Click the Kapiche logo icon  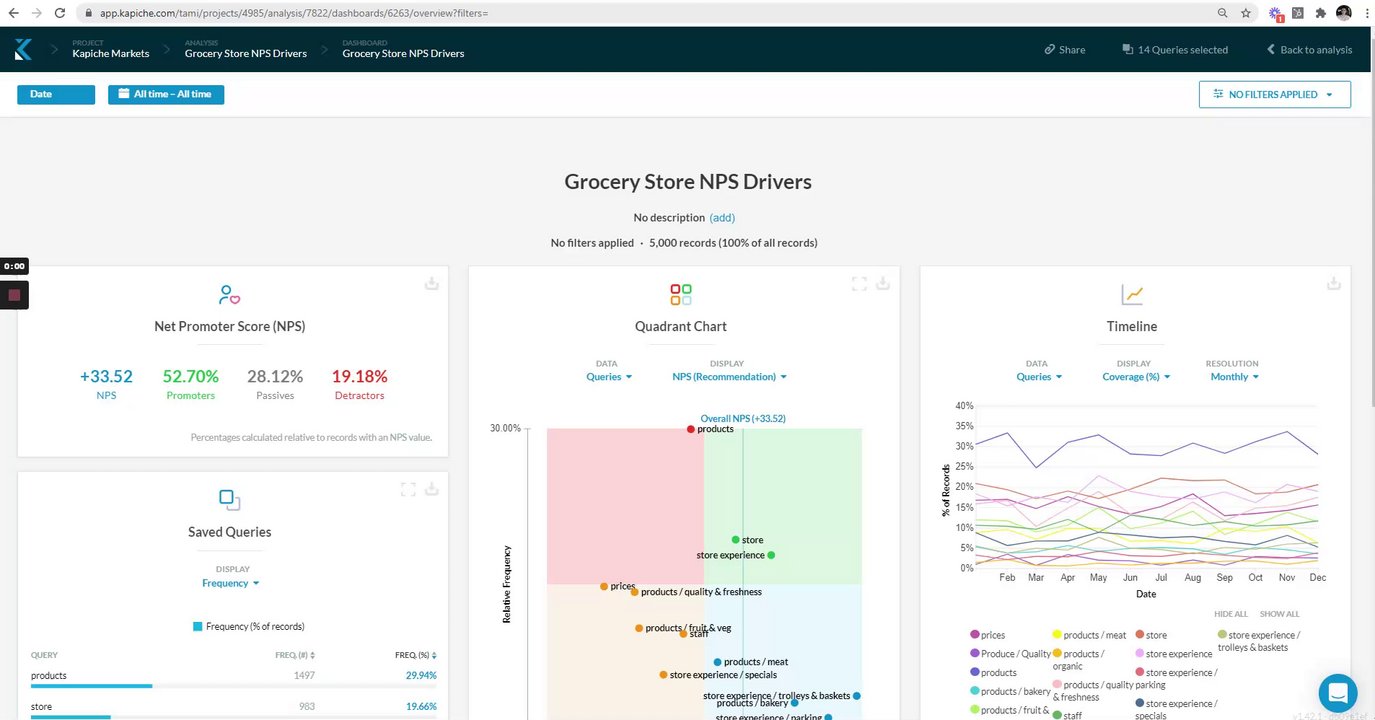[23, 49]
